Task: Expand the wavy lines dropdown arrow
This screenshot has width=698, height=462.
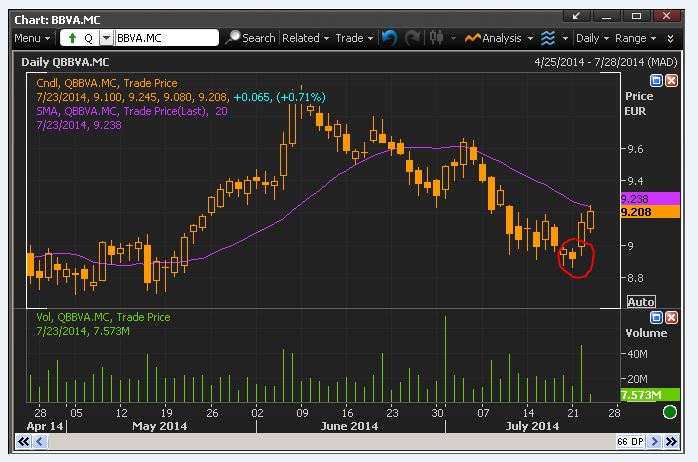Action: click(565, 39)
